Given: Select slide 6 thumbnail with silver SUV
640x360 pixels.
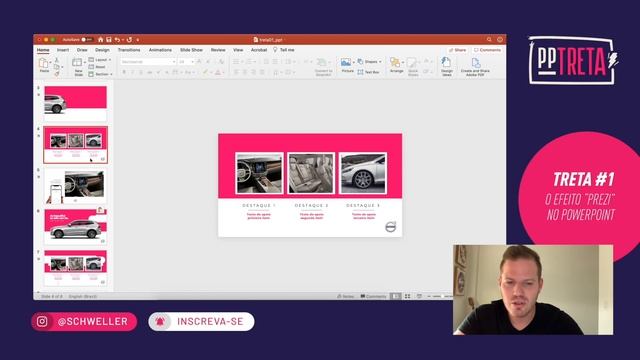Looking at the screenshot, I should 76,227.
